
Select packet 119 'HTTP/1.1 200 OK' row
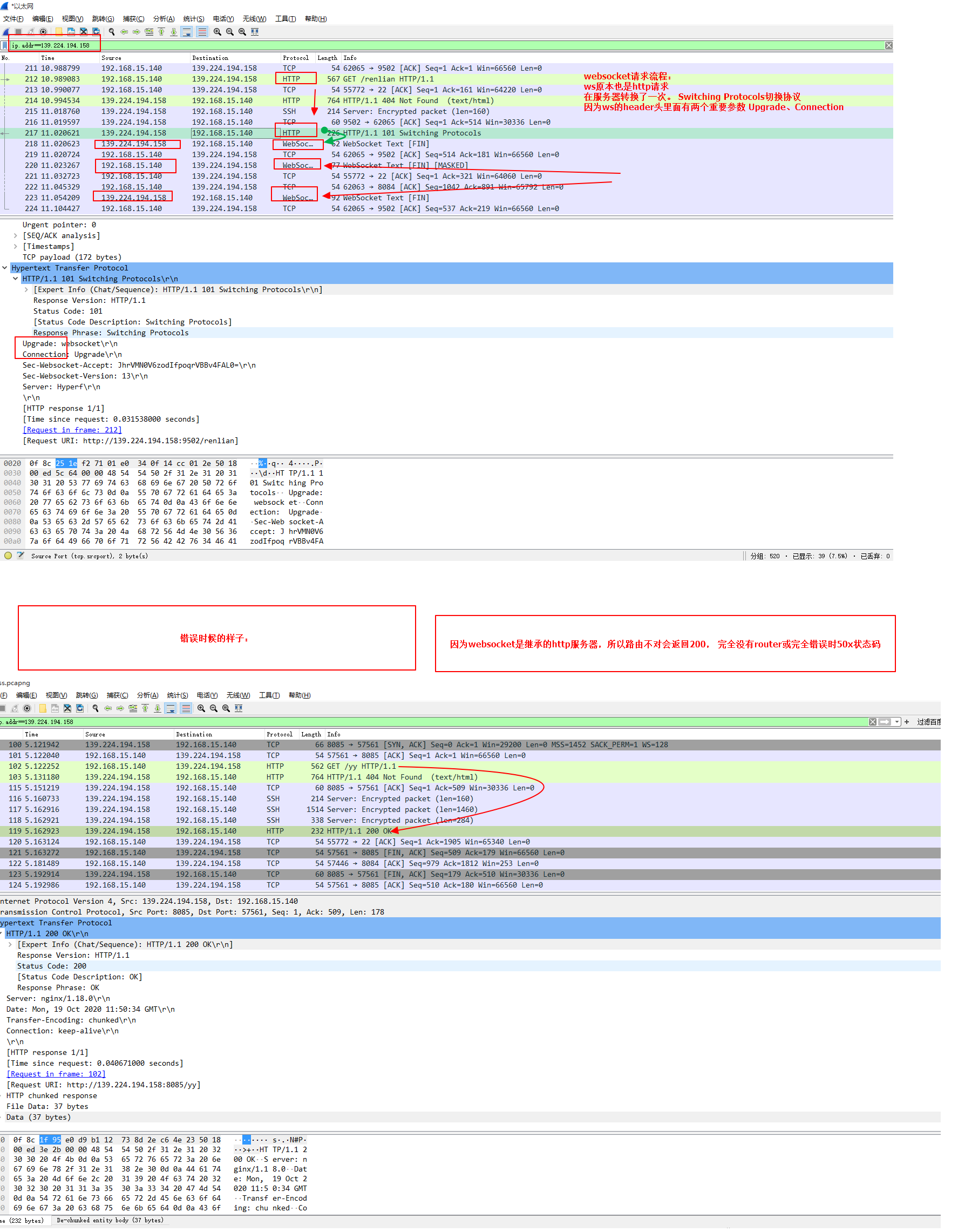pos(470,831)
